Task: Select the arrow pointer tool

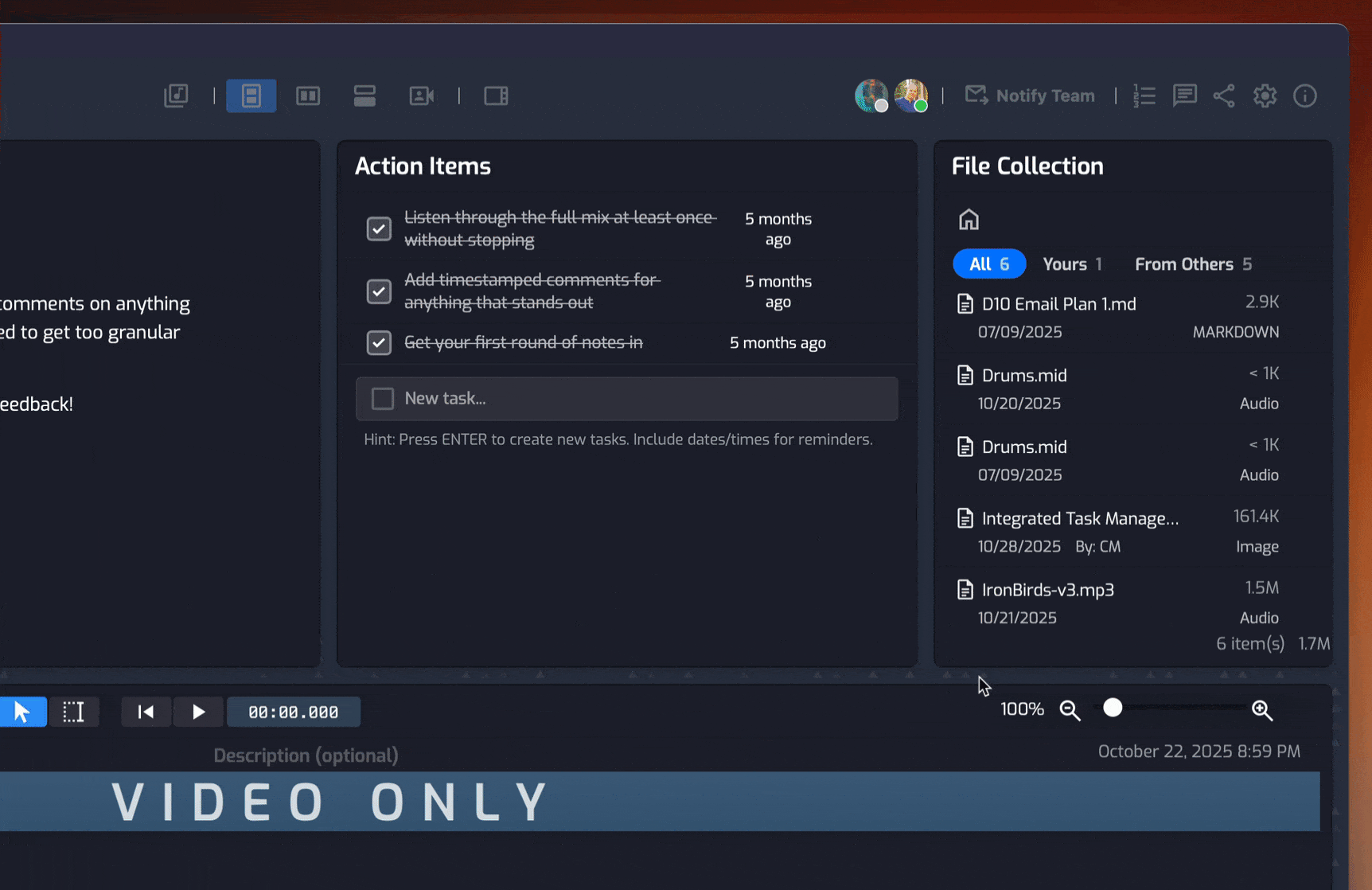Action: [22, 712]
